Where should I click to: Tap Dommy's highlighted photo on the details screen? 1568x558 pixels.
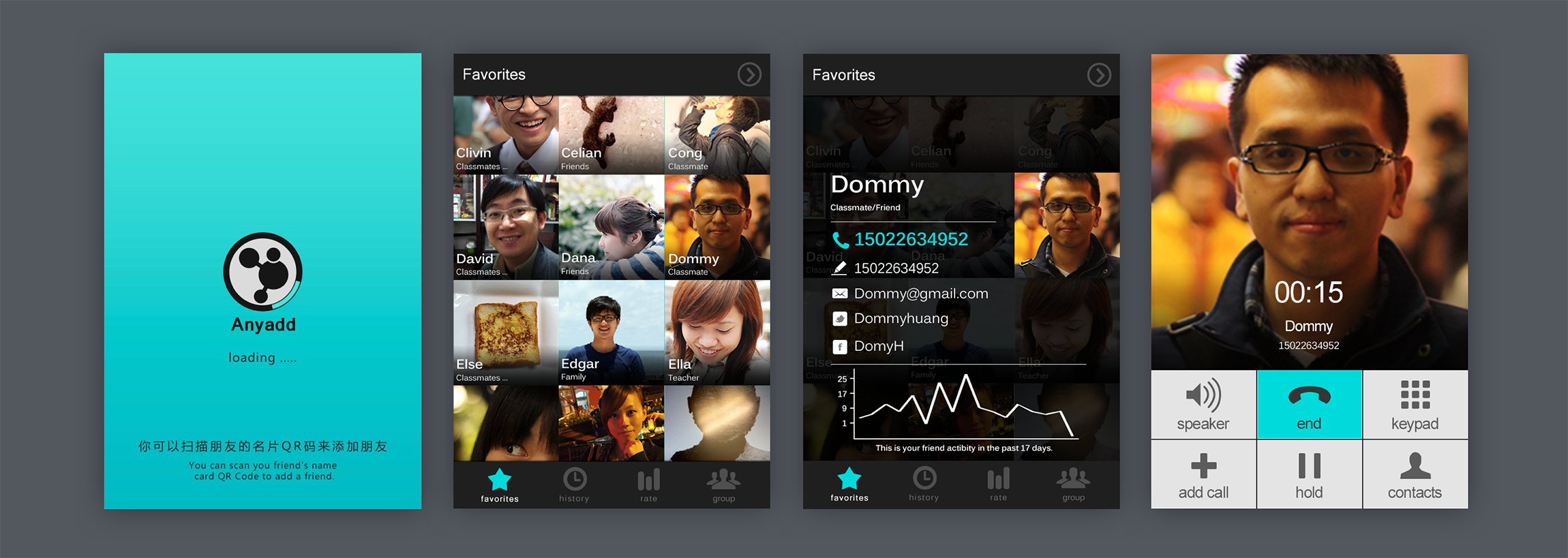tap(1067, 226)
